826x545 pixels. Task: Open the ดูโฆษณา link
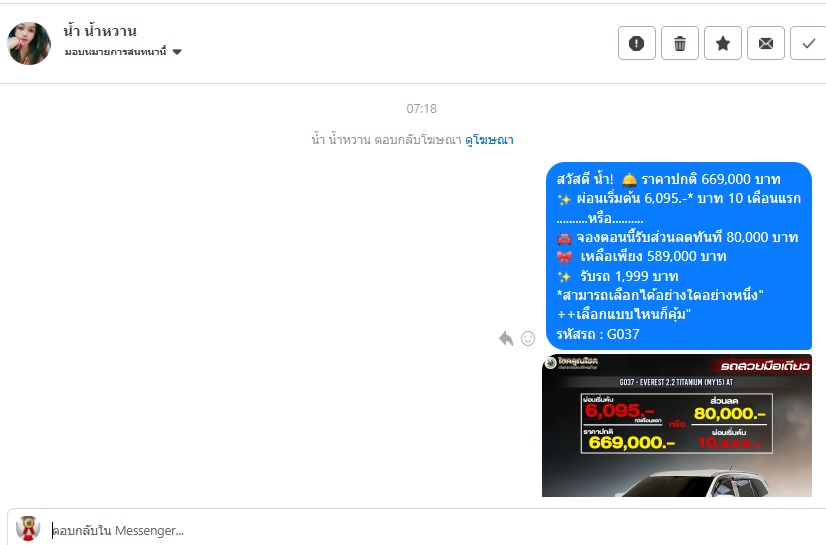(489, 140)
